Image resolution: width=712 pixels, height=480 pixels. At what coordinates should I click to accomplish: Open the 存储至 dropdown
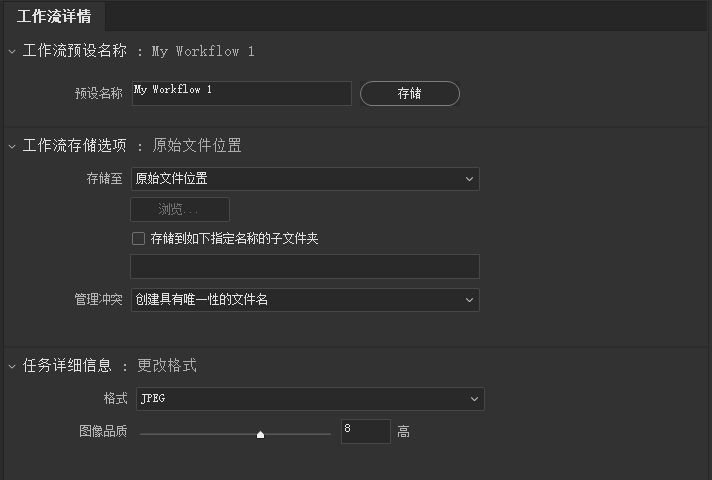click(x=305, y=179)
